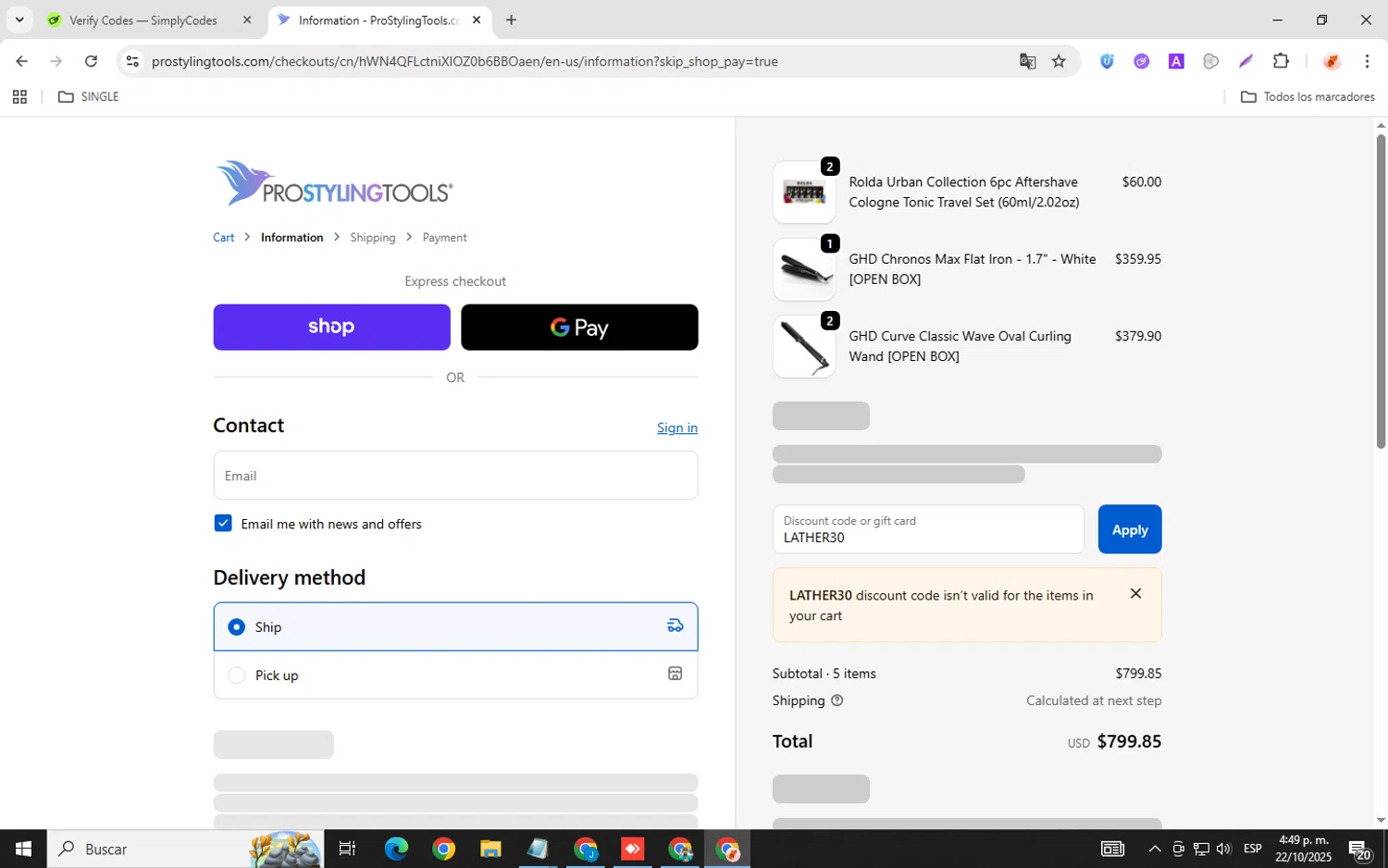The width and height of the screenshot is (1388, 868).
Task: Open Todos los marcadores folder
Action: (1307, 96)
